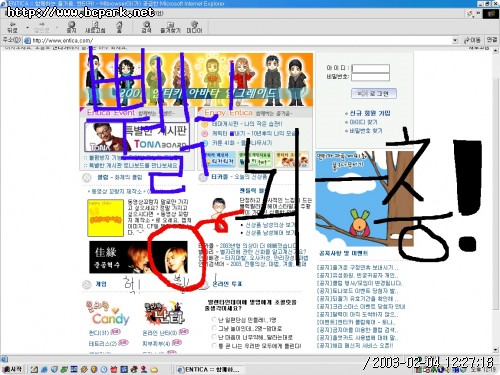Click the Internet Explorer quick launch icon
This screenshot has width=500, height=375.
(44, 369)
